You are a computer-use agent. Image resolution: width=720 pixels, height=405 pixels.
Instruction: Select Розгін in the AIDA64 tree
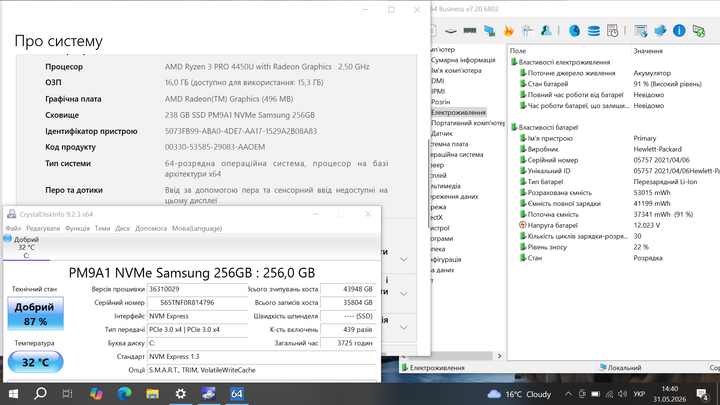[440, 102]
